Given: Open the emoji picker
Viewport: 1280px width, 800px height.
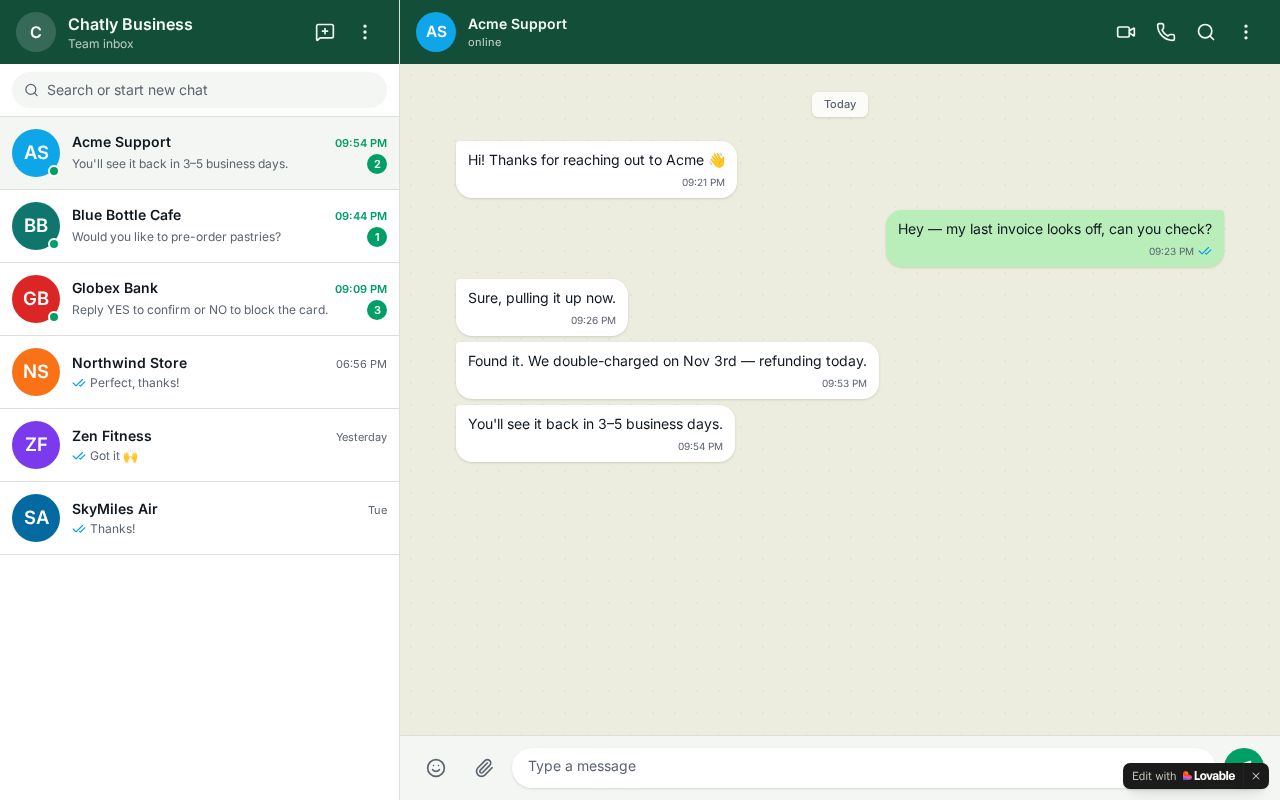Looking at the screenshot, I should pos(436,768).
